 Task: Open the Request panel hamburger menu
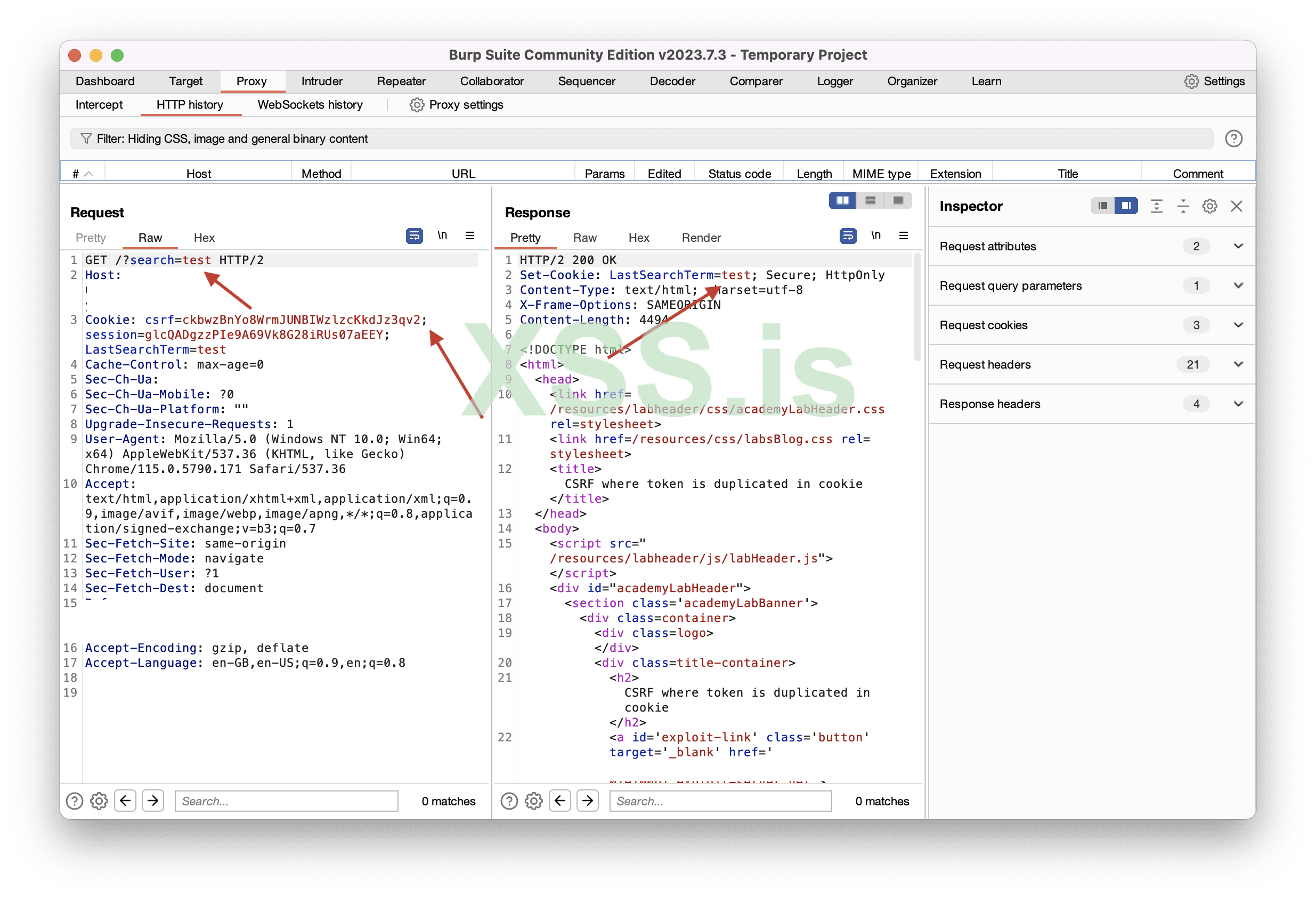point(469,235)
